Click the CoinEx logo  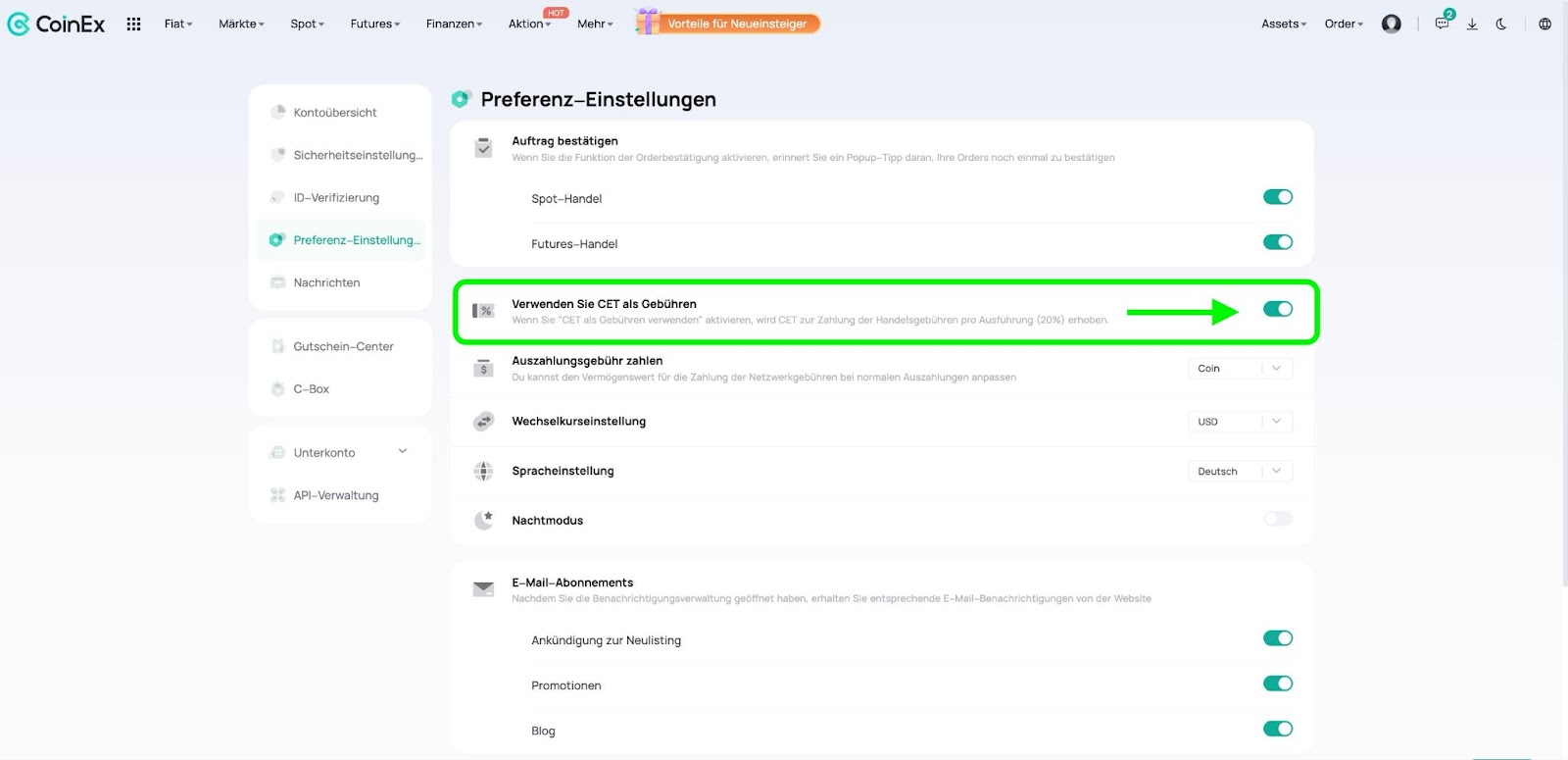pos(56,24)
